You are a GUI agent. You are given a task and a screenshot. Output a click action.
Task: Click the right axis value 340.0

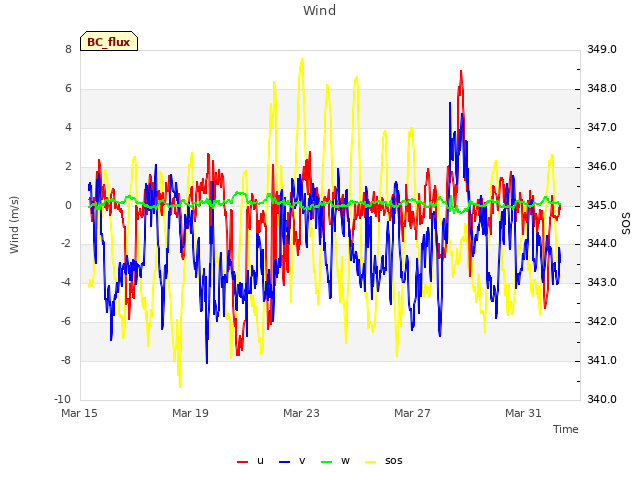click(602, 399)
